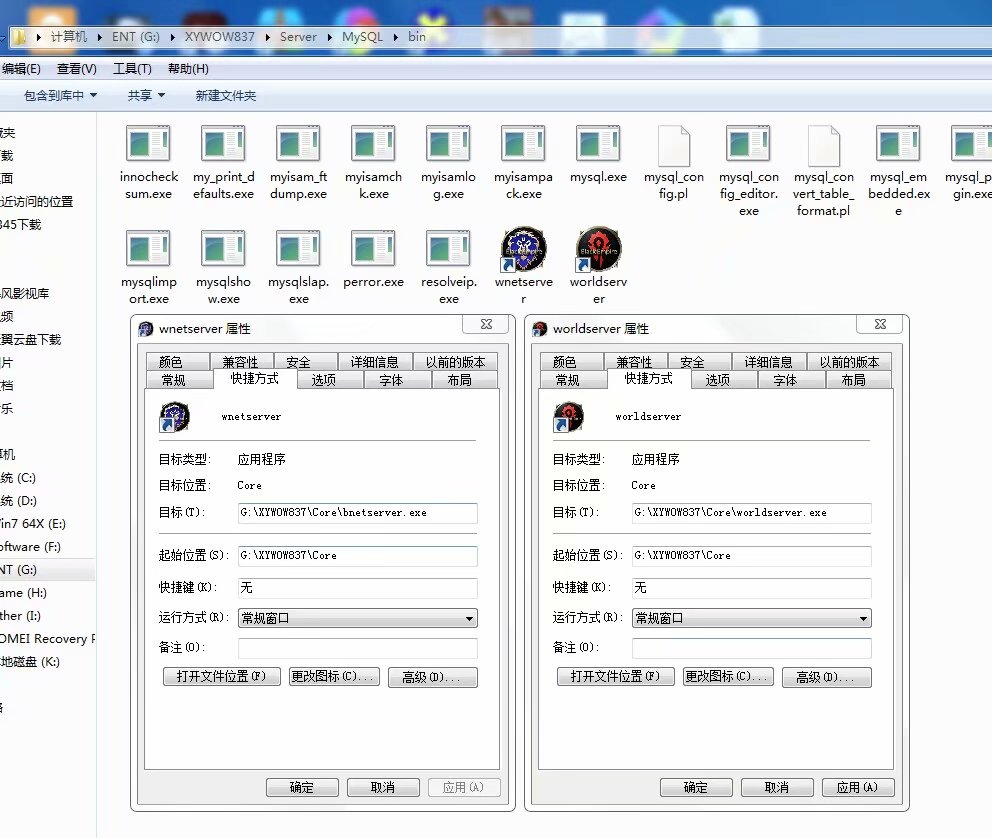
Task: Select the mysqlslap.exe file icon
Action: [x=298, y=248]
